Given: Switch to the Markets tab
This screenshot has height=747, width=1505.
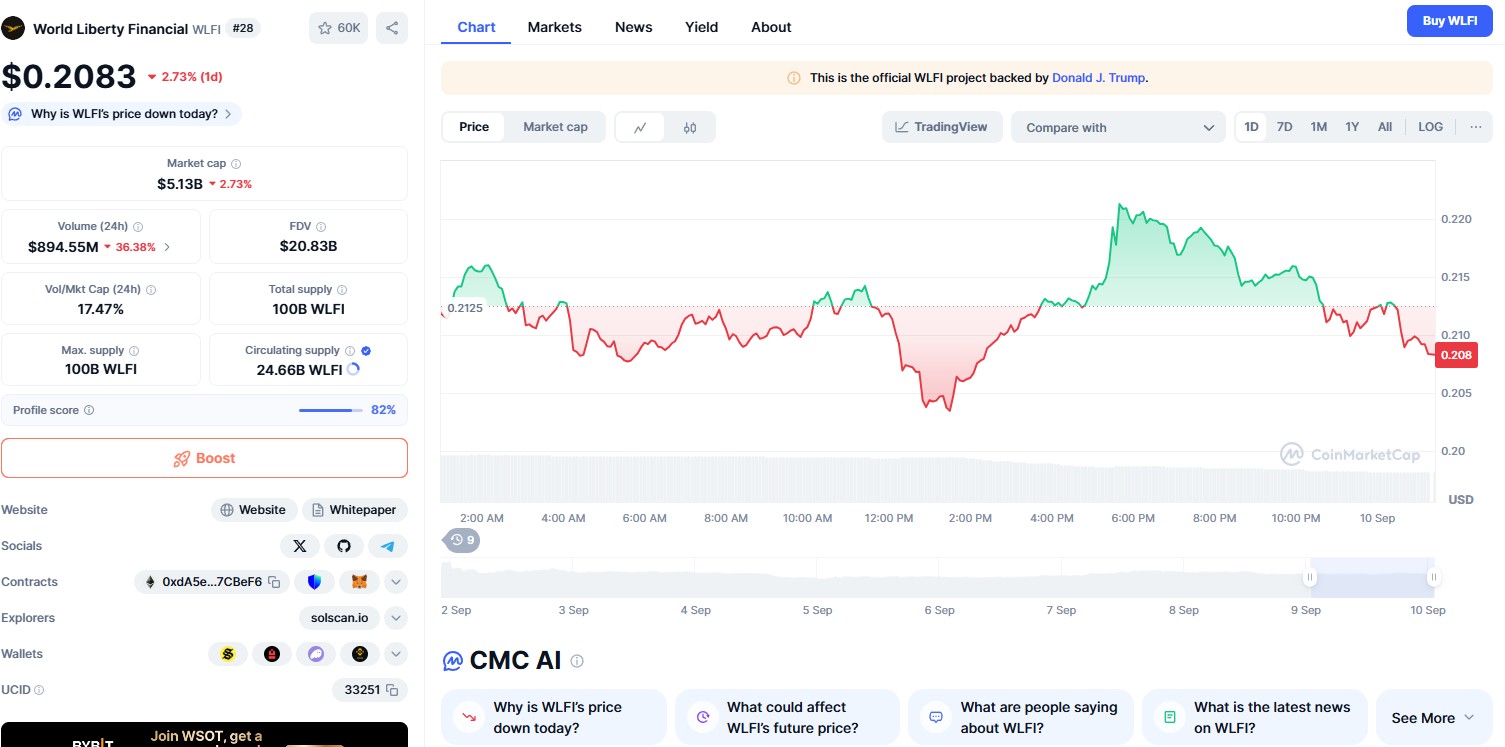Looking at the screenshot, I should click(x=555, y=27).
